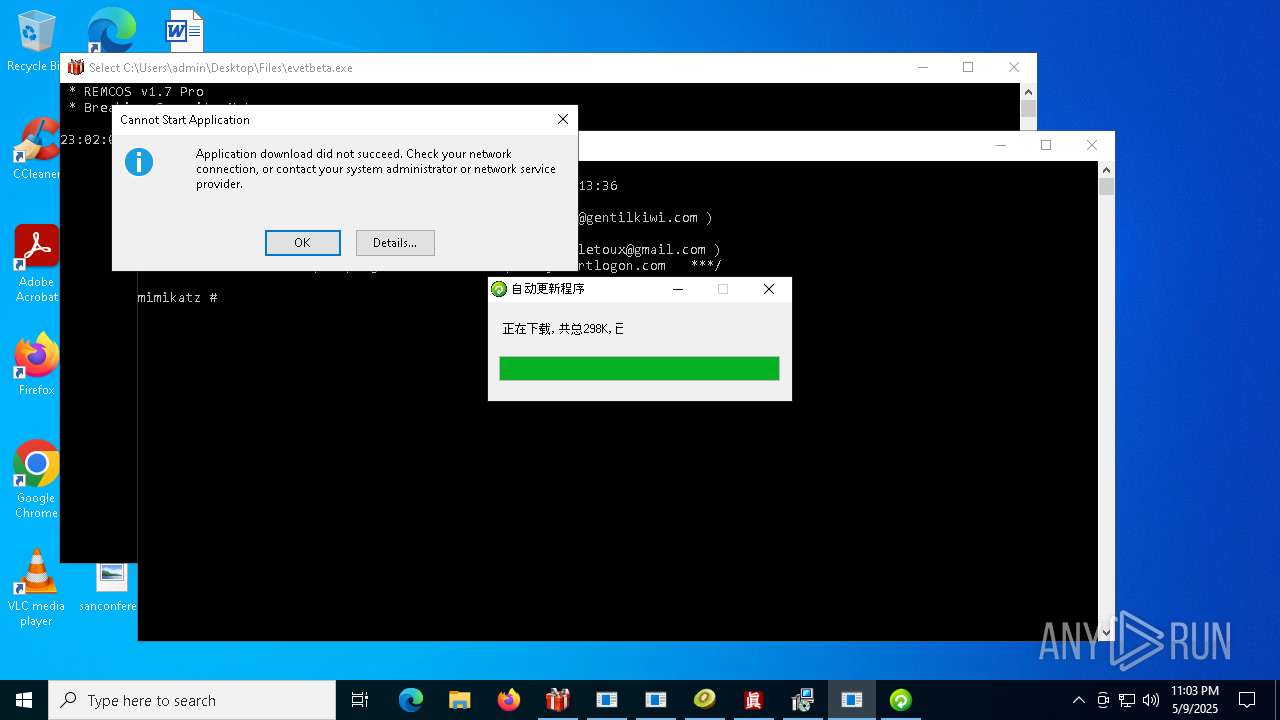The image size is (1280, 720).
Task: Switch to the red Chinese character taskbar app
Action: tap(753, 700)
